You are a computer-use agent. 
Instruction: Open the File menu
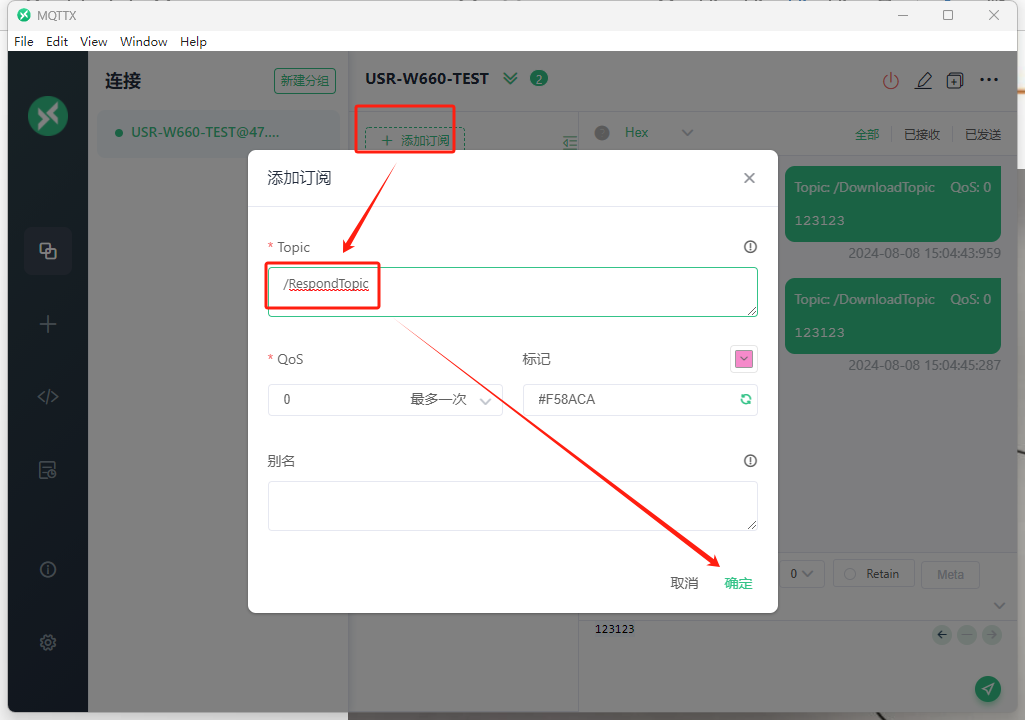[24, 41]
